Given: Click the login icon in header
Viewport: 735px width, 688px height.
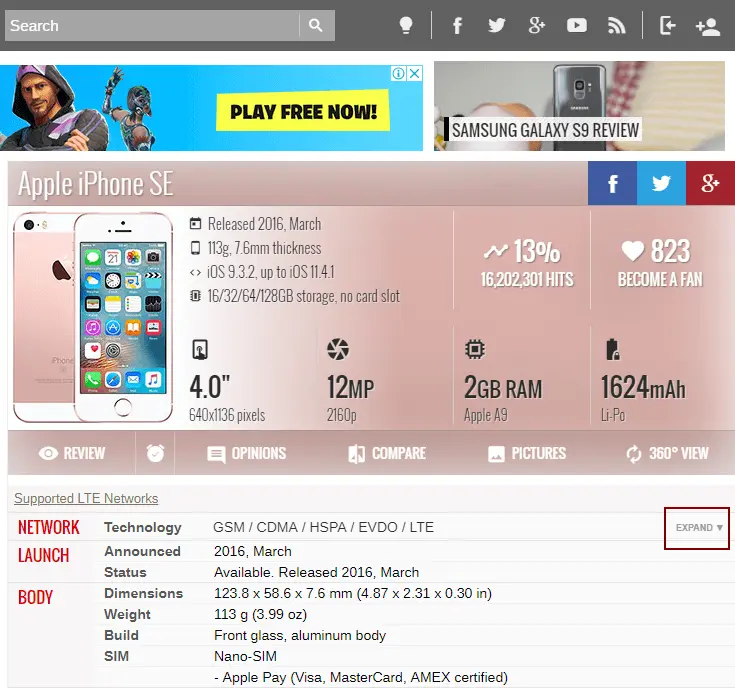Looking at the screenshot, I should point(668,25).
